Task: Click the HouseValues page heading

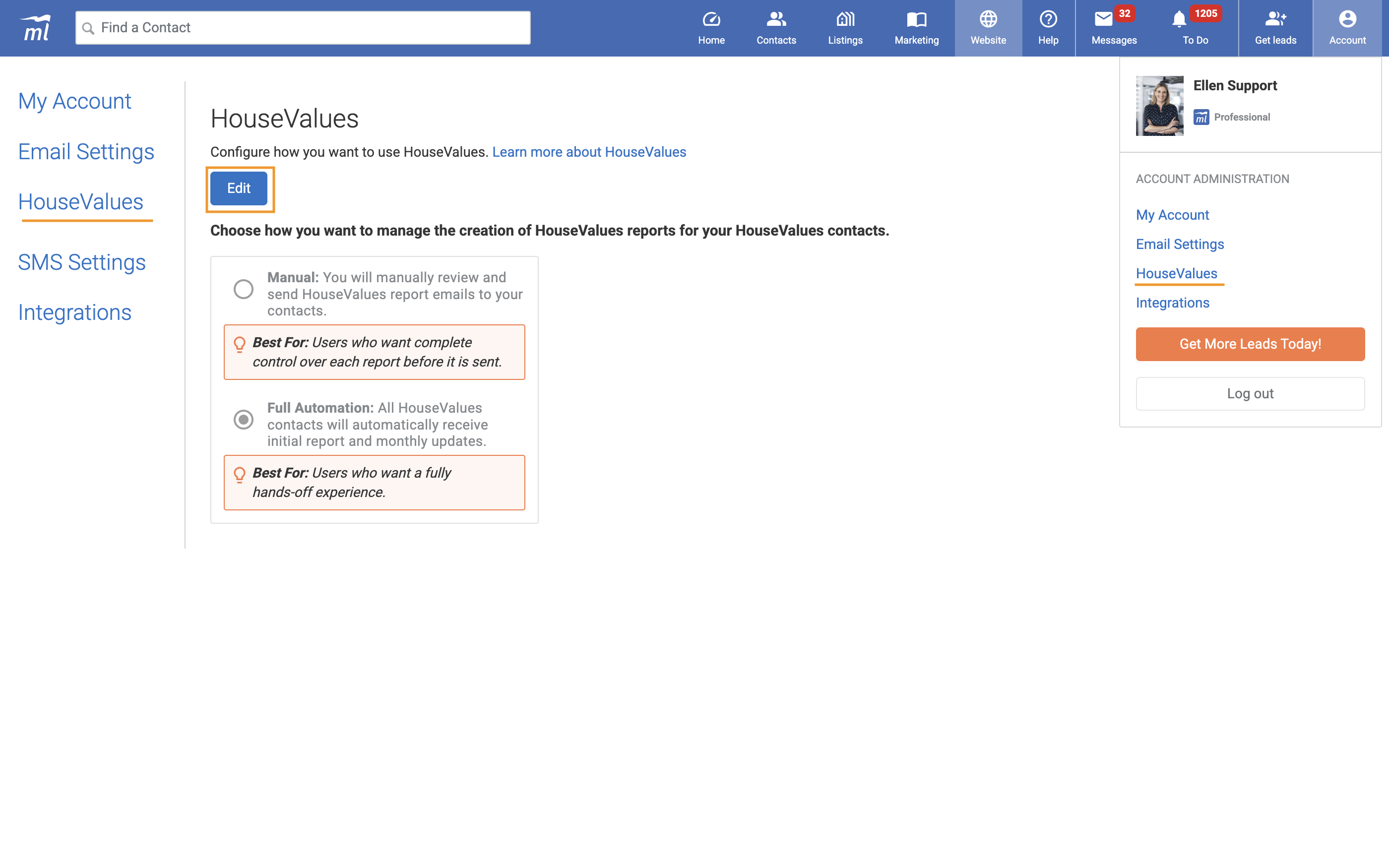Action: [285, 119]
